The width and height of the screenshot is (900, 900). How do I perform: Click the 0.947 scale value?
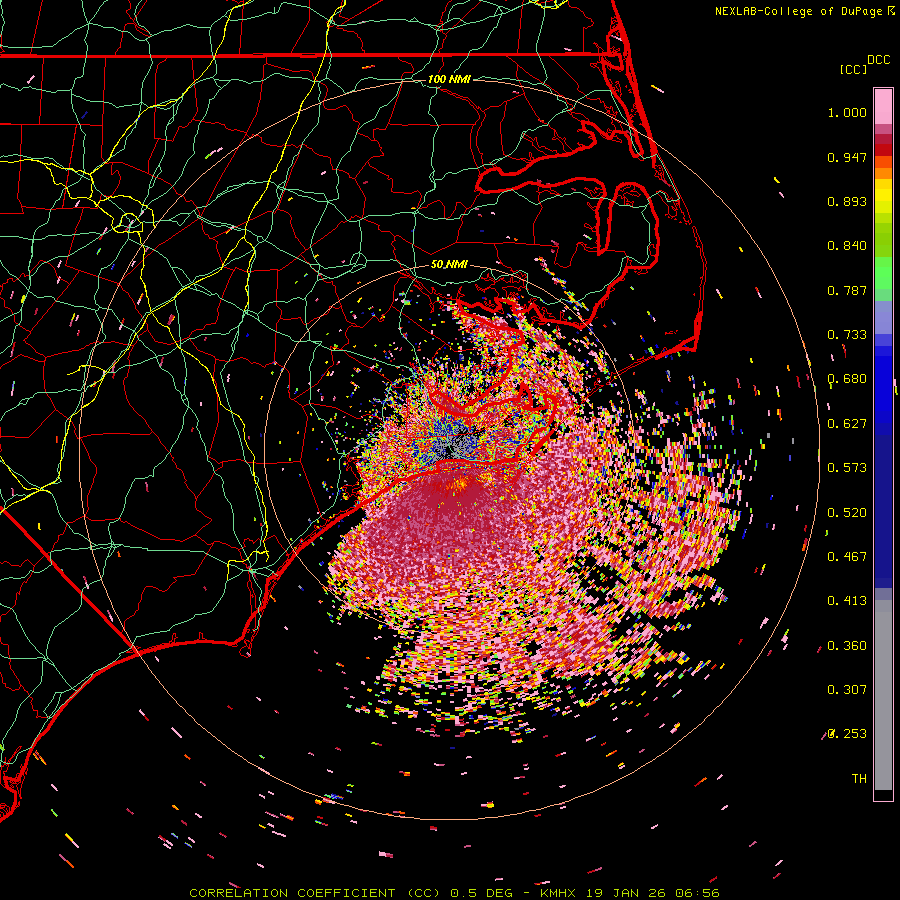click(847, 157)
